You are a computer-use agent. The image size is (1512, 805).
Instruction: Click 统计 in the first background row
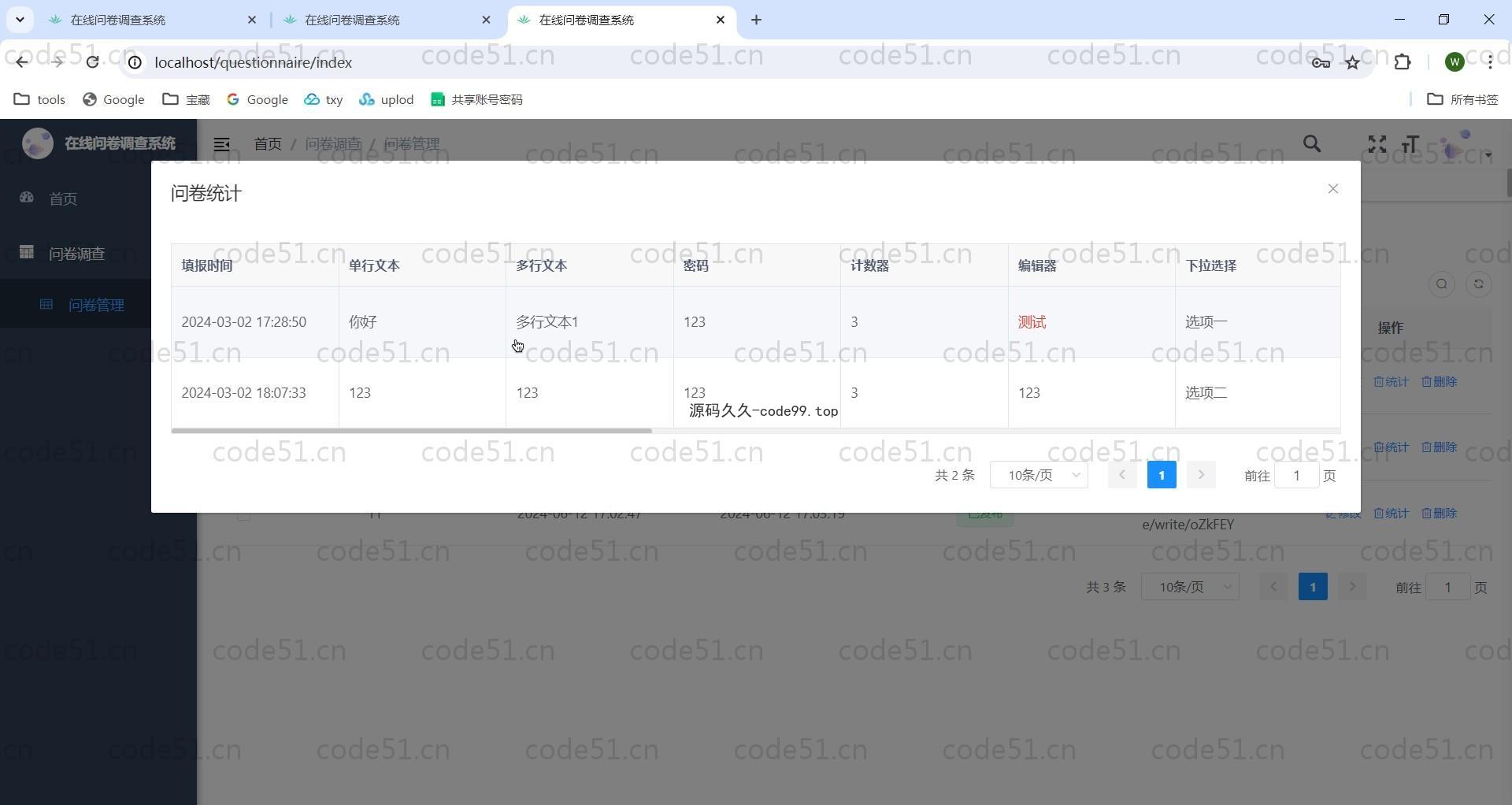tap(1391, 382)
